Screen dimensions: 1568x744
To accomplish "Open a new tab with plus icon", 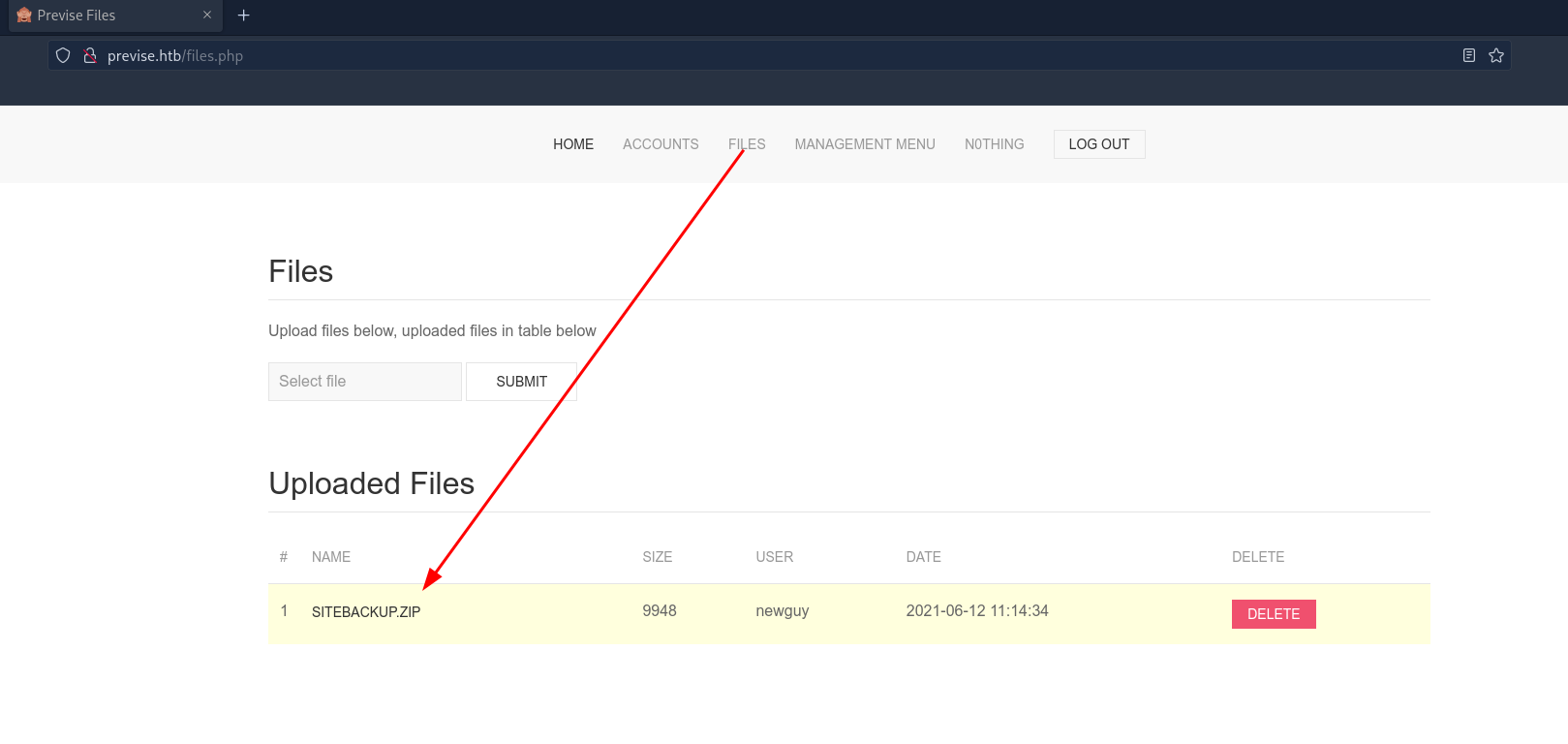I will point(244,15).
